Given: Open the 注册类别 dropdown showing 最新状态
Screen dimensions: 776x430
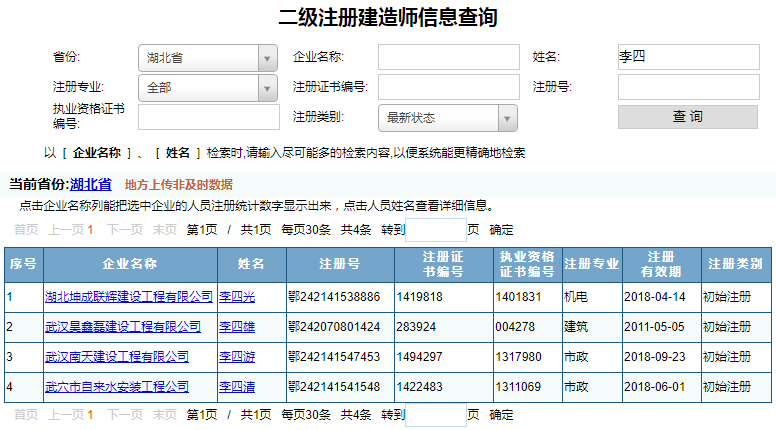Looking at the screenshot, I should (447, 118).
